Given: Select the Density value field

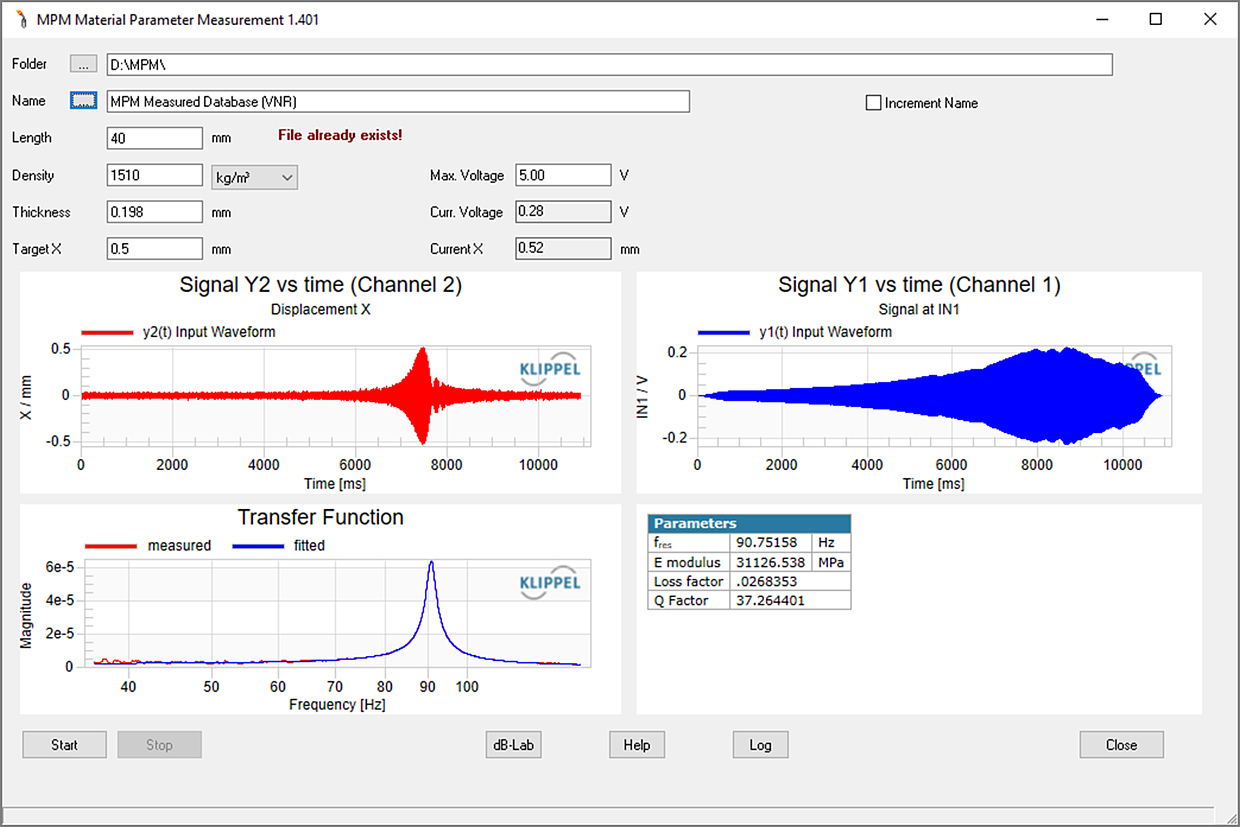Looking at the screenshot, I should (x=154, y=175).
